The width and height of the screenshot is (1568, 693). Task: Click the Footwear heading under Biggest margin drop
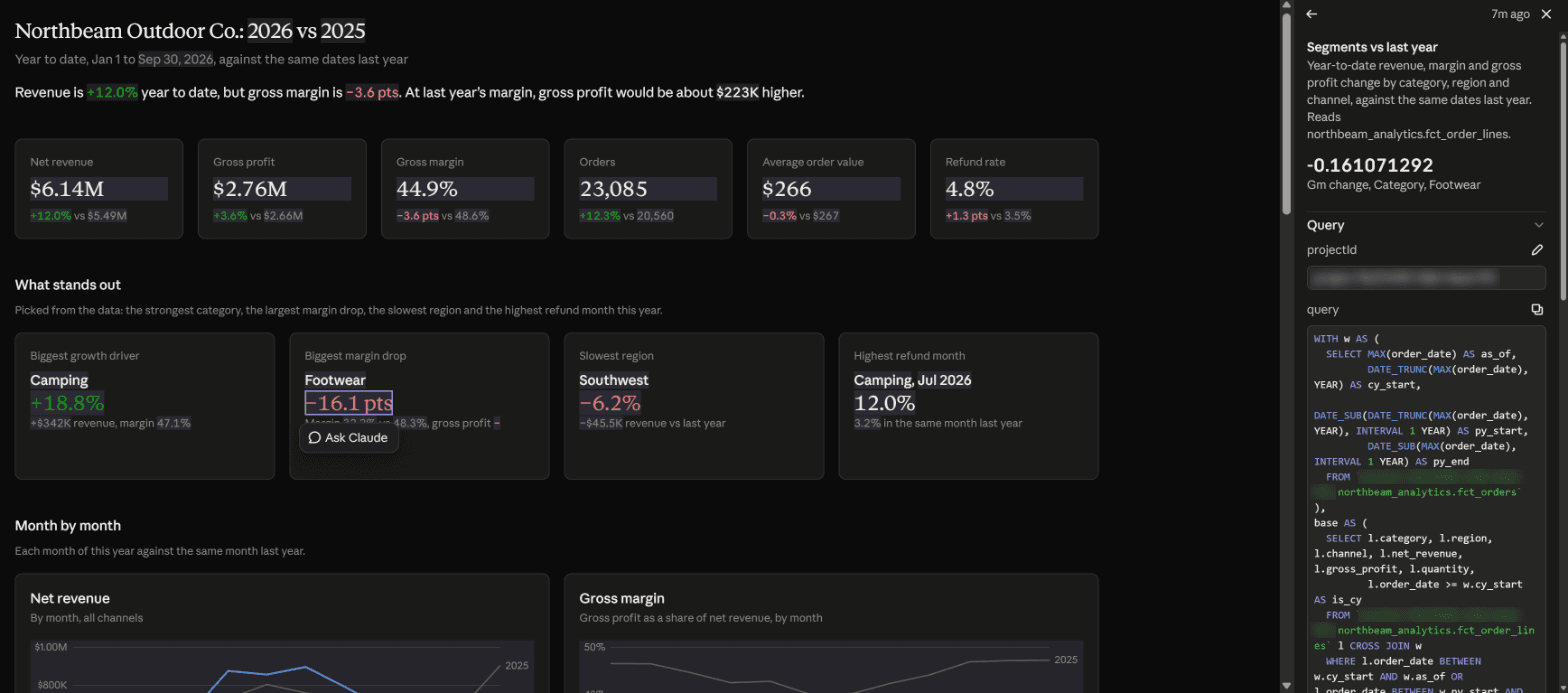335,380
